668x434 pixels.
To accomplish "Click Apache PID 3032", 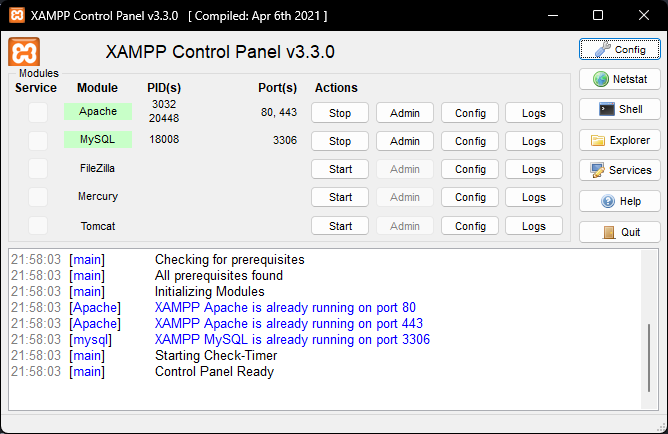I will 164,104.
